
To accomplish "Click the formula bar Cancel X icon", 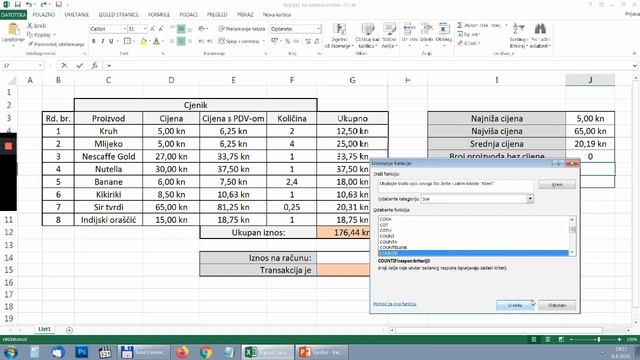I will [x=64, y=65].
